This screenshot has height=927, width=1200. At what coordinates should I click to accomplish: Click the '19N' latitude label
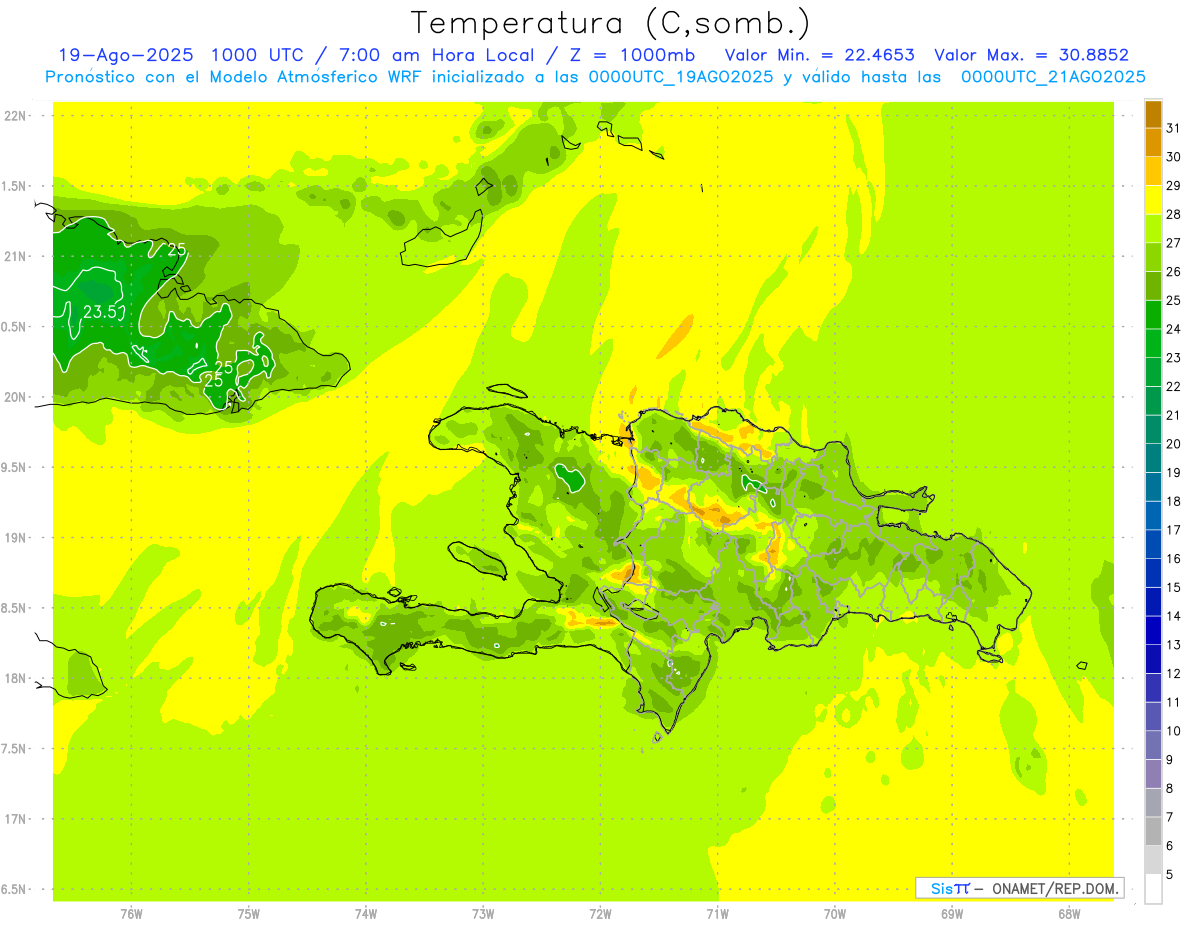[x=16, y=537]
